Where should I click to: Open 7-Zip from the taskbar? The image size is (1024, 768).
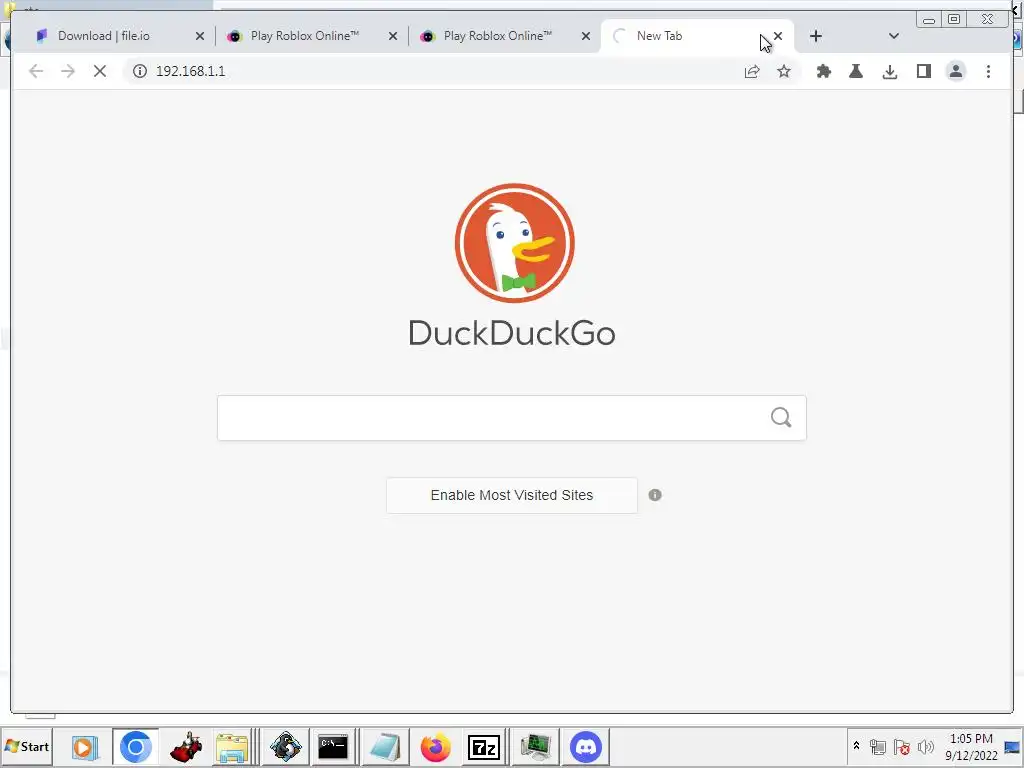(484, 747)
